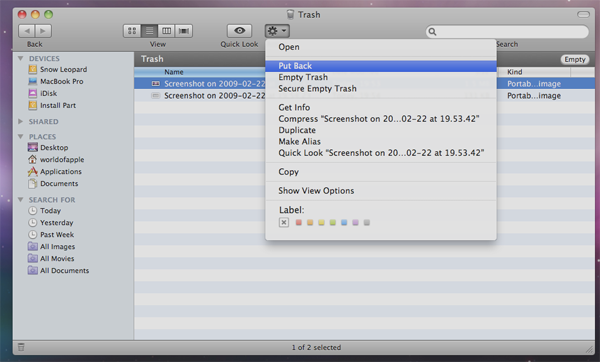Choose Secure Empty Trash
The image size is (600, 362).
(381, 89)
